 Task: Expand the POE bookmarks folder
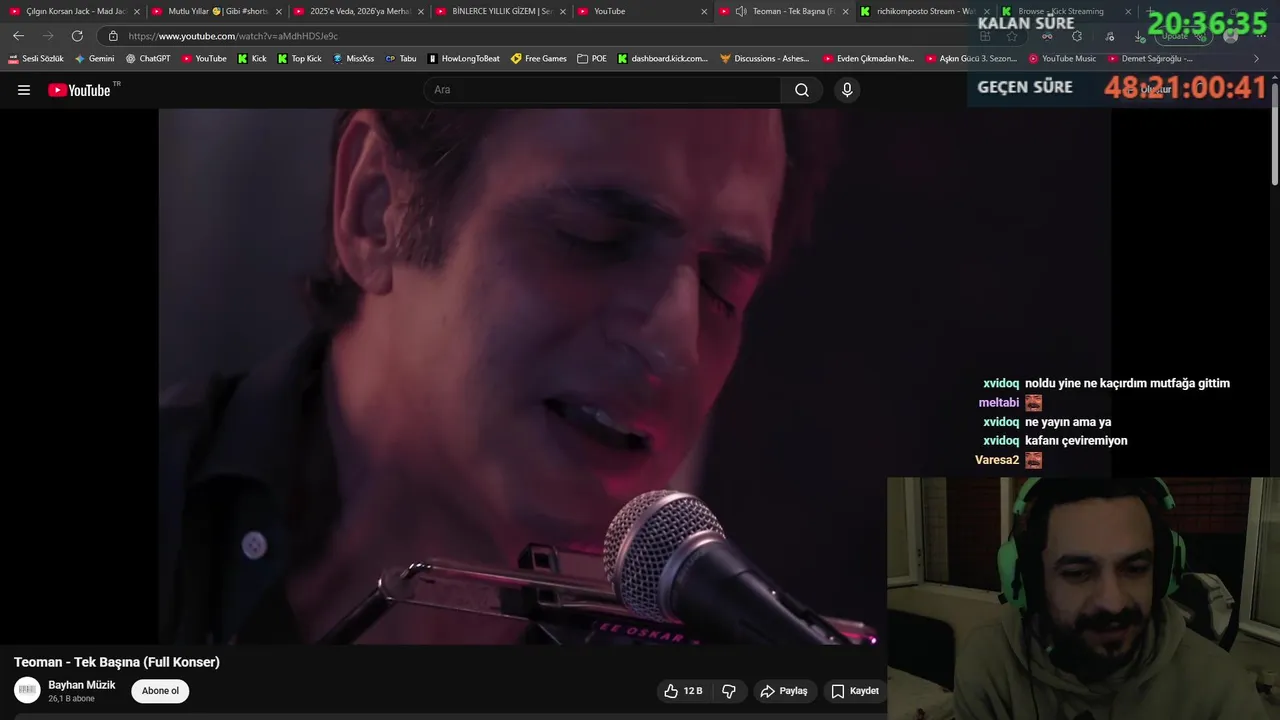pyautogui.click(x=592, y=58)
